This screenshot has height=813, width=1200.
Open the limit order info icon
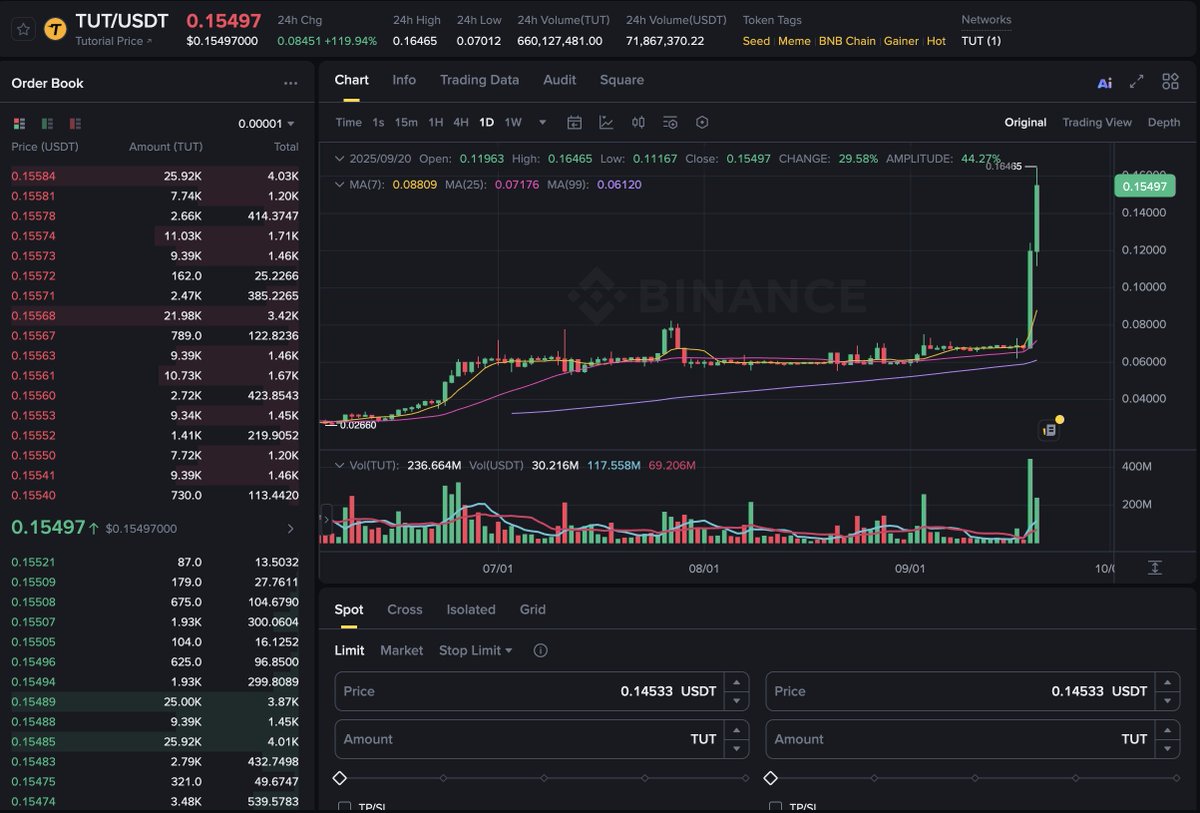[540, 650]
